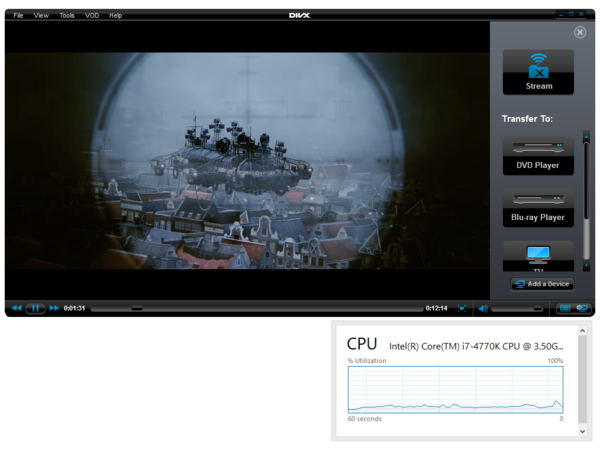Click the Stream button
The height and width of the screenshot is (450, 600).
[x=538, y=72]
